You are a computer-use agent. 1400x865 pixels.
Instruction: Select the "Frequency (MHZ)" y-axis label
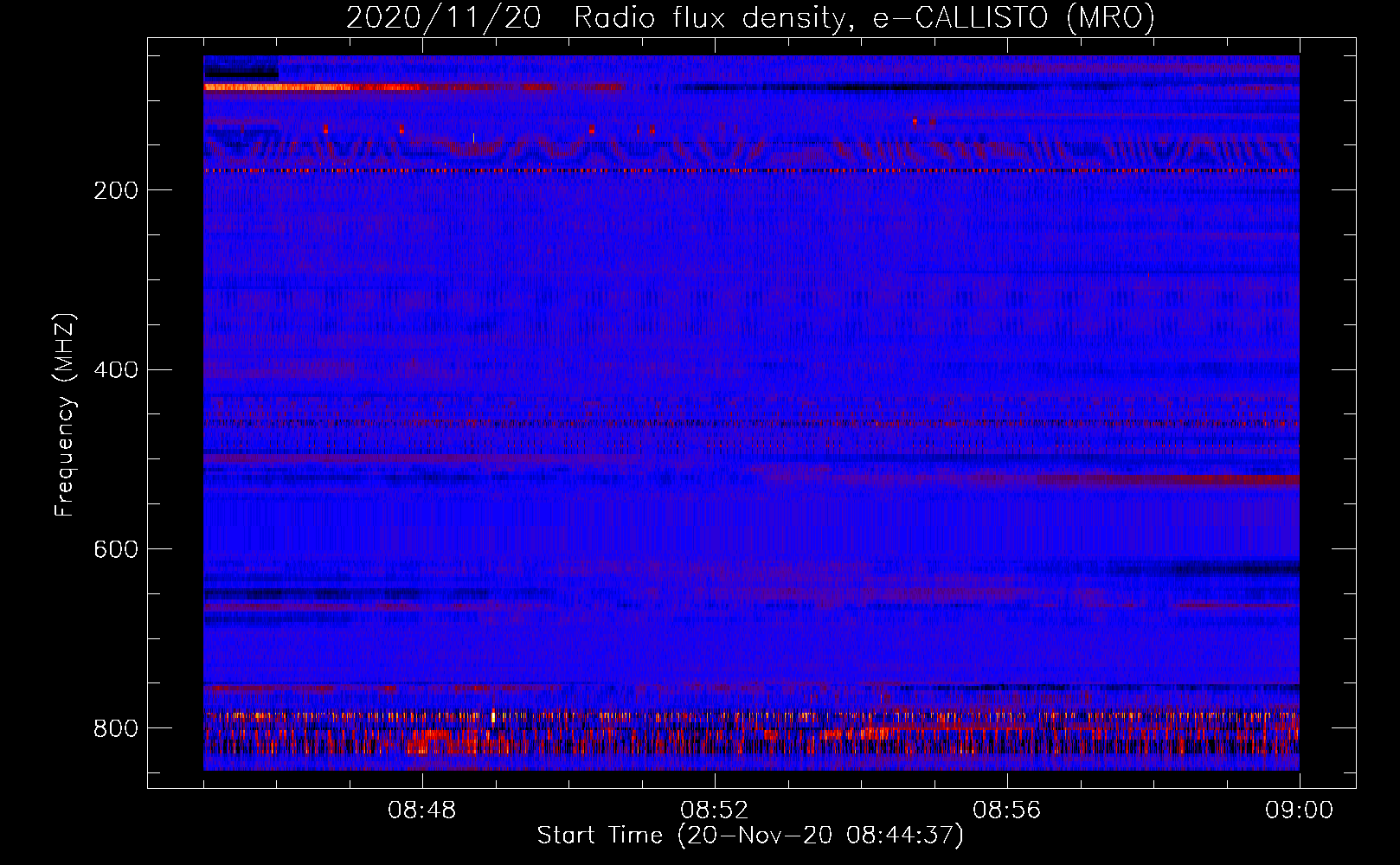point(65,415)
